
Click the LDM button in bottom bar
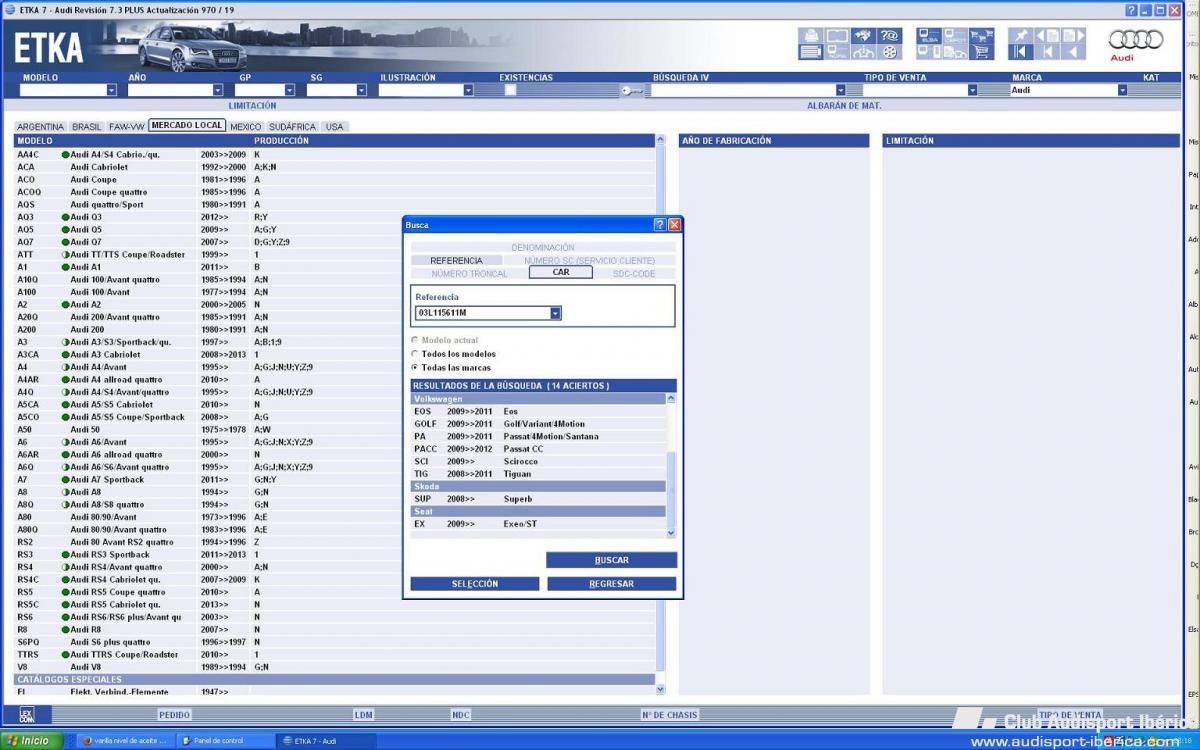(363, 715)
